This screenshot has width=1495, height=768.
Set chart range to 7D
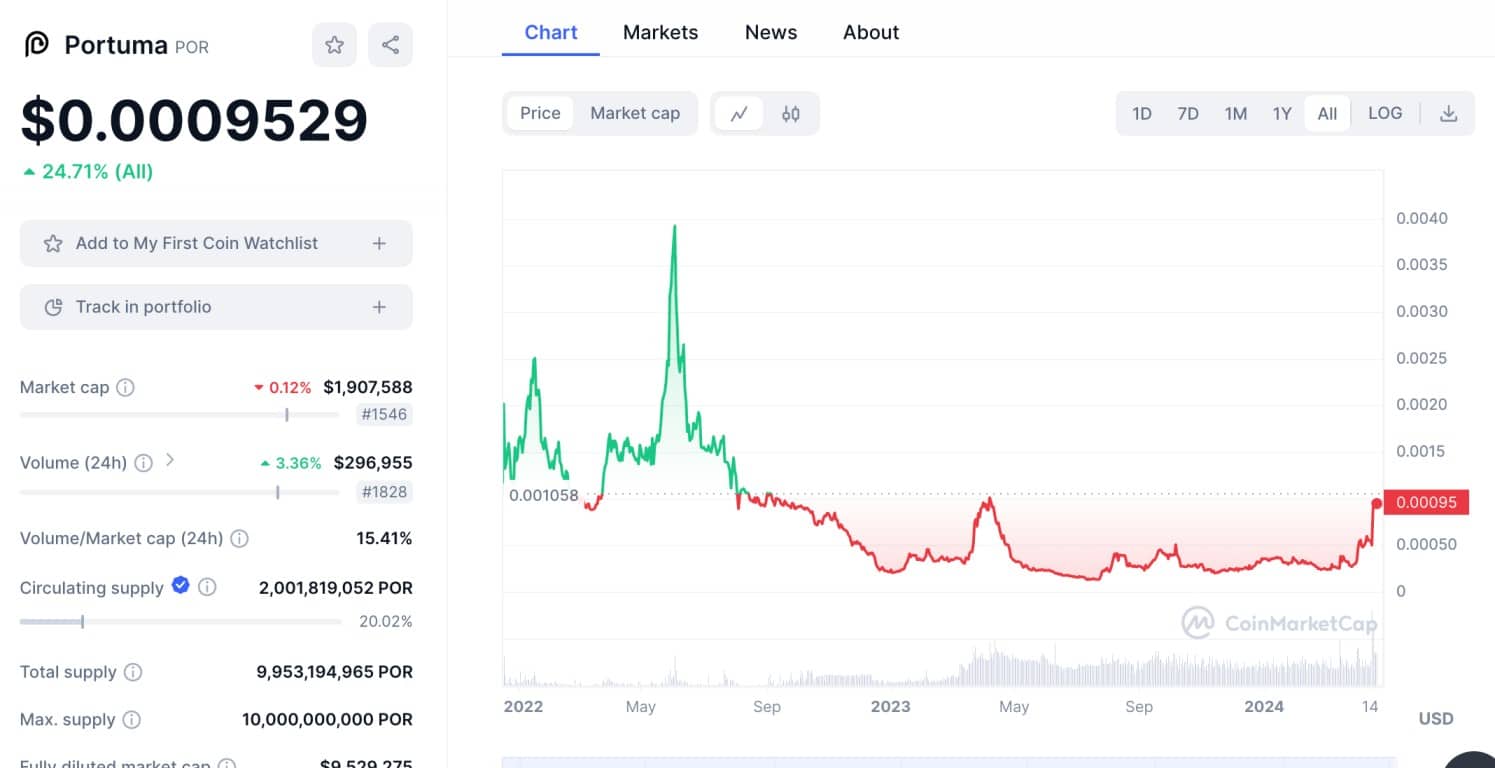1188,113
